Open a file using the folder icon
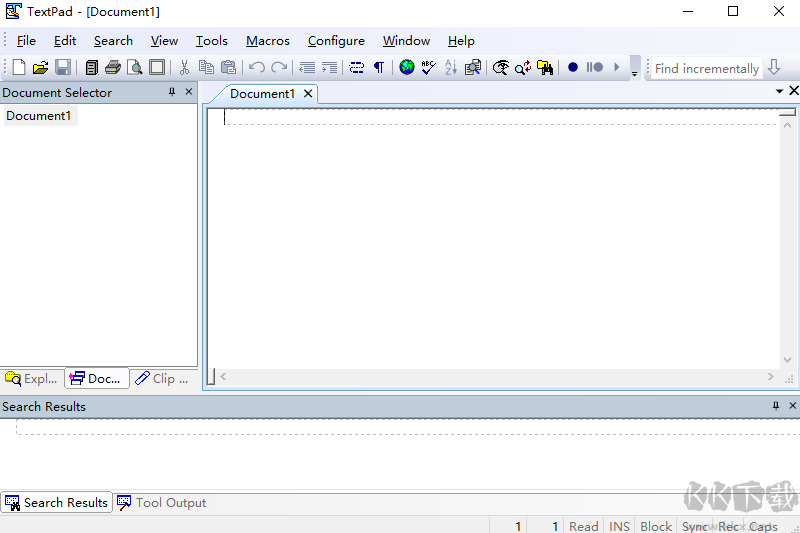Viewport: 800px width, 533px height. [x=40, y=67]
